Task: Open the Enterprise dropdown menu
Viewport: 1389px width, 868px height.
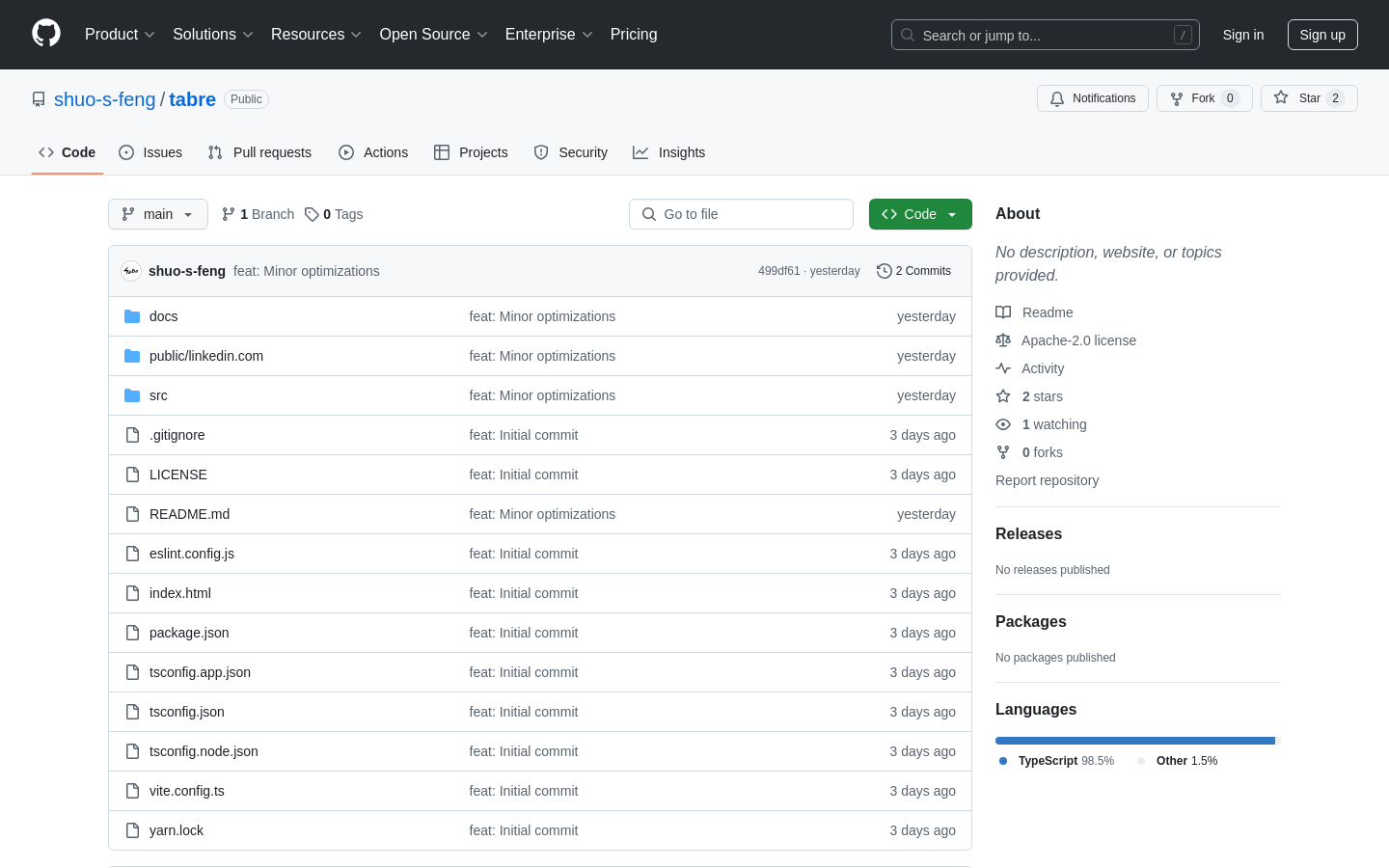Action: tap(549, 35)
